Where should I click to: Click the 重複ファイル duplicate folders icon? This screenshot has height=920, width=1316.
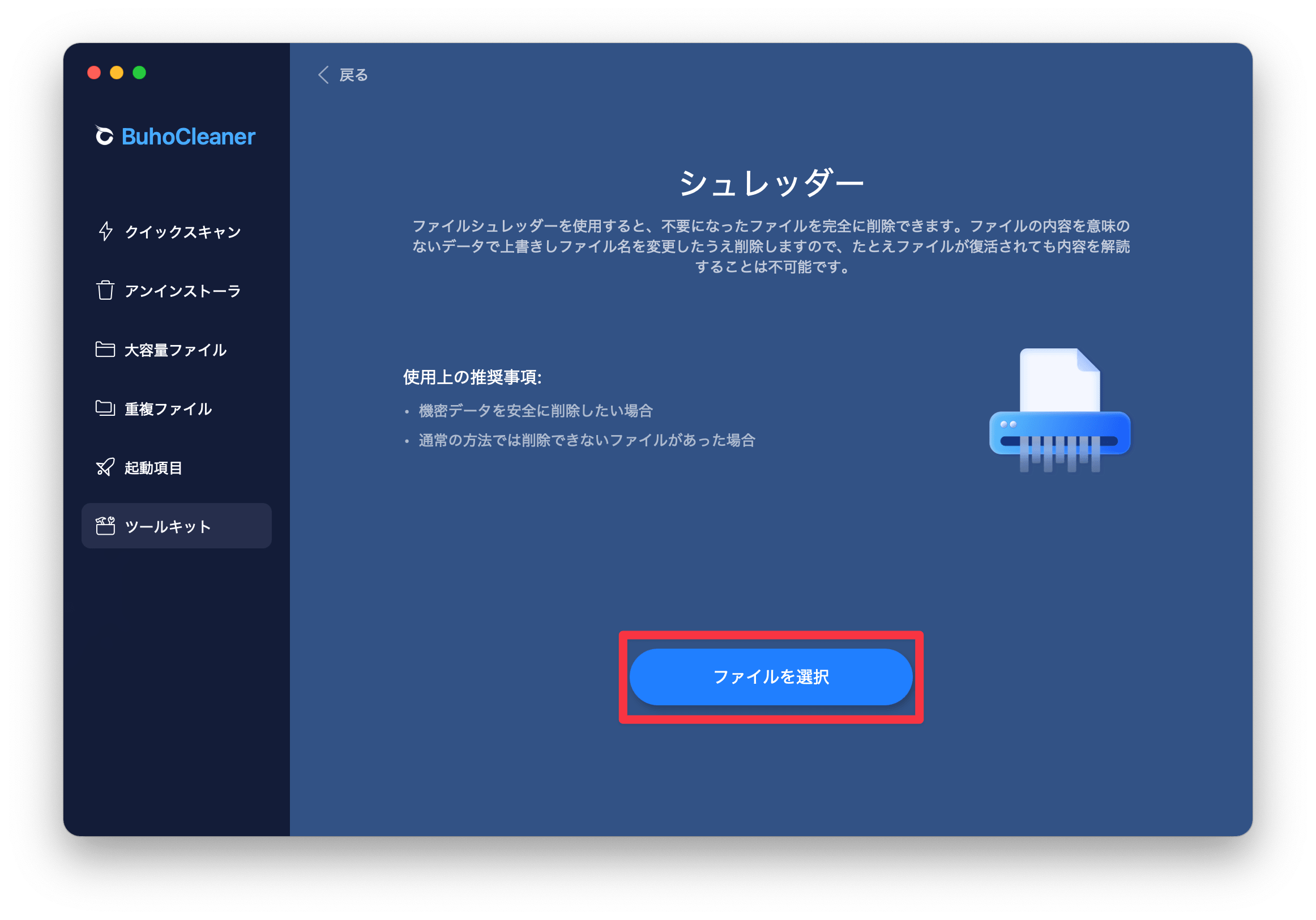105,408
